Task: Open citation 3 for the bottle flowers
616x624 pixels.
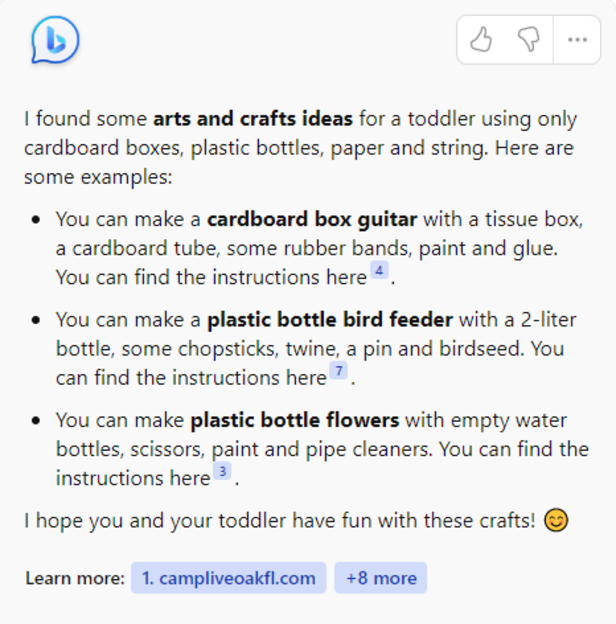Action: point(222,472)
